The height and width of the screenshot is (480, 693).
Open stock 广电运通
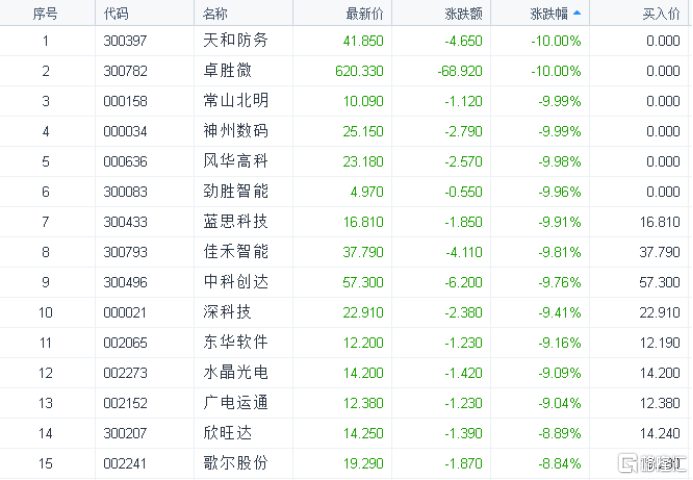(236, 403)
